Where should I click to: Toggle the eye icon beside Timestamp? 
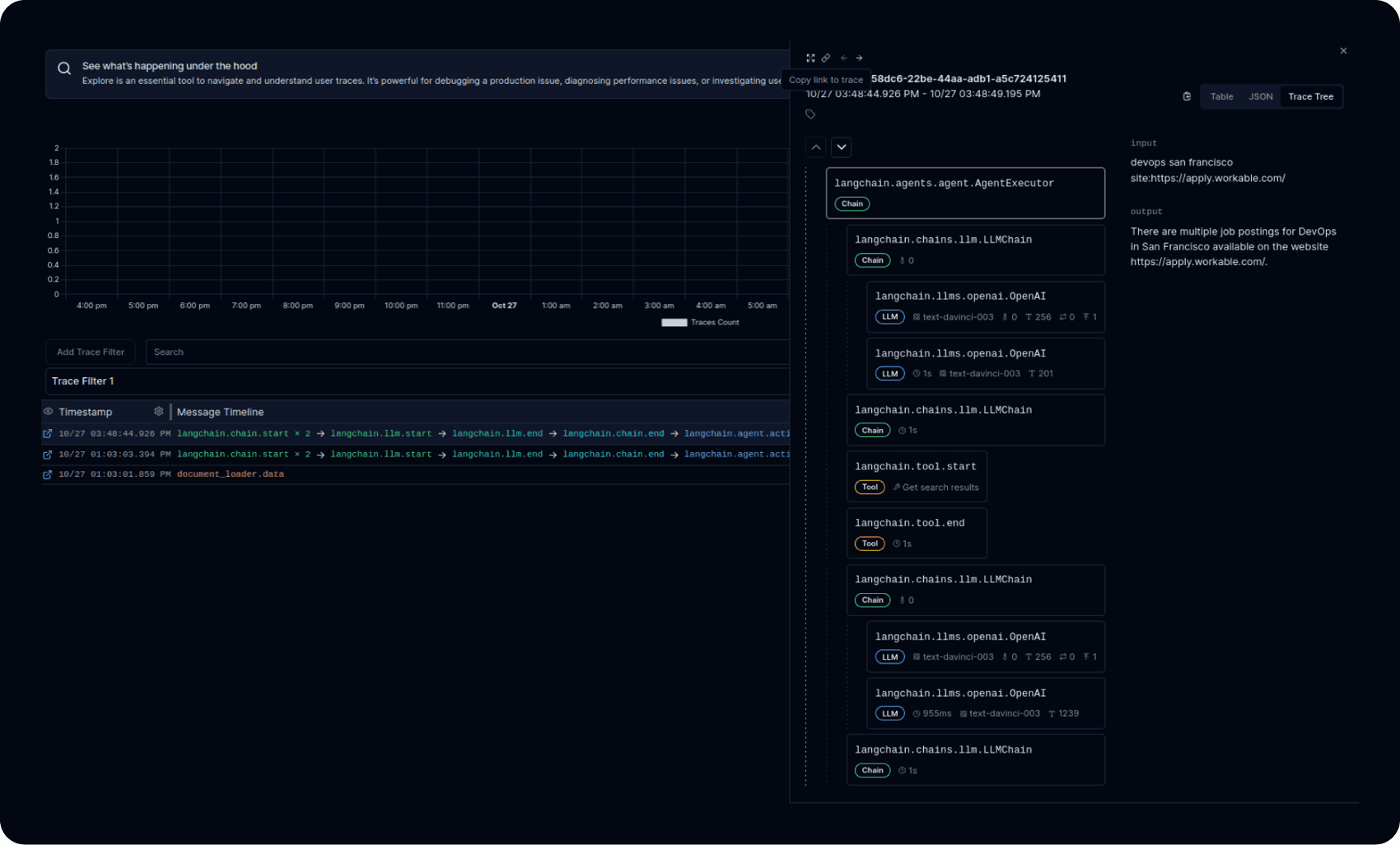[49, 412]
